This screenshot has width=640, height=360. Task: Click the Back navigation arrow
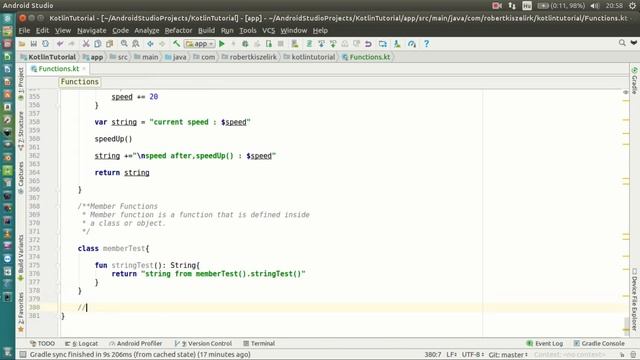[x=150, y=44]
